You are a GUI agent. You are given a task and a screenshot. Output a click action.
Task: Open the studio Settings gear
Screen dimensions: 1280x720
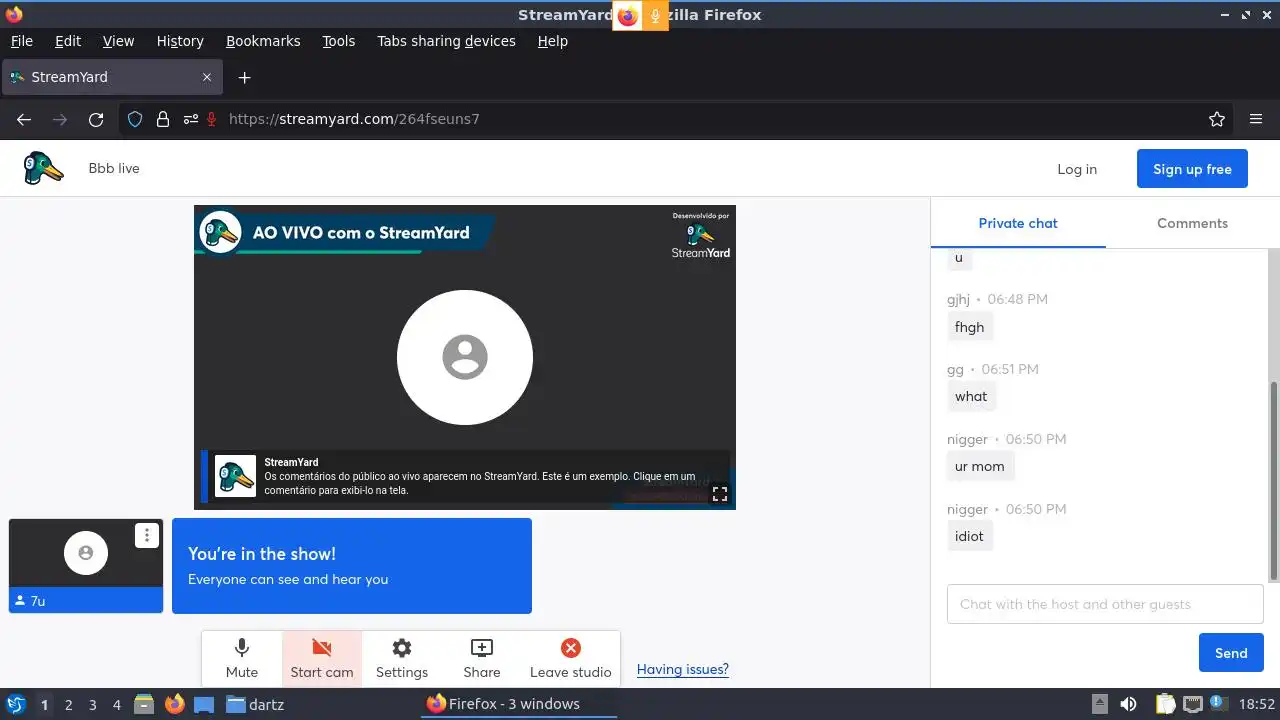pyautogui.click(x=402, y=659)
